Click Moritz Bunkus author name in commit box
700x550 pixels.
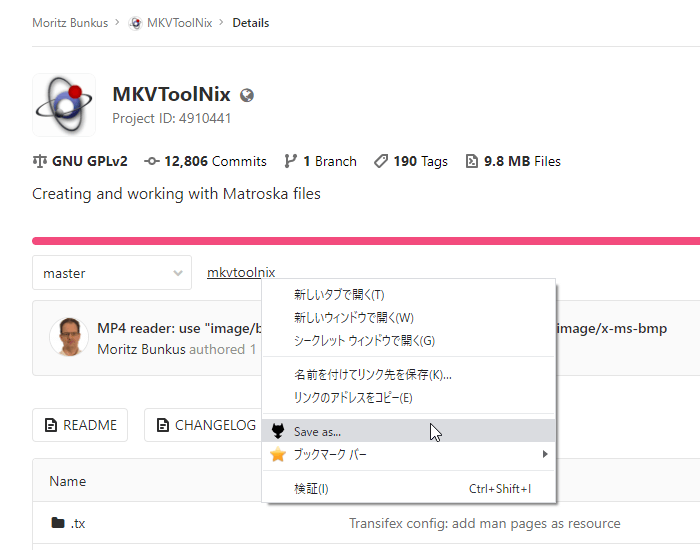click(141, 349)
